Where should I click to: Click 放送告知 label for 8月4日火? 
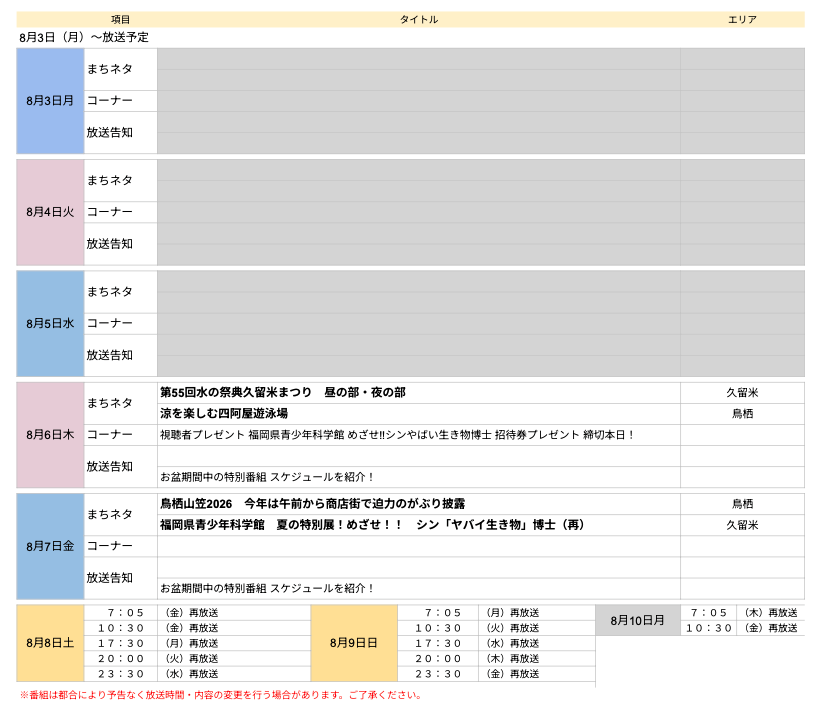(x=110, y=244)
